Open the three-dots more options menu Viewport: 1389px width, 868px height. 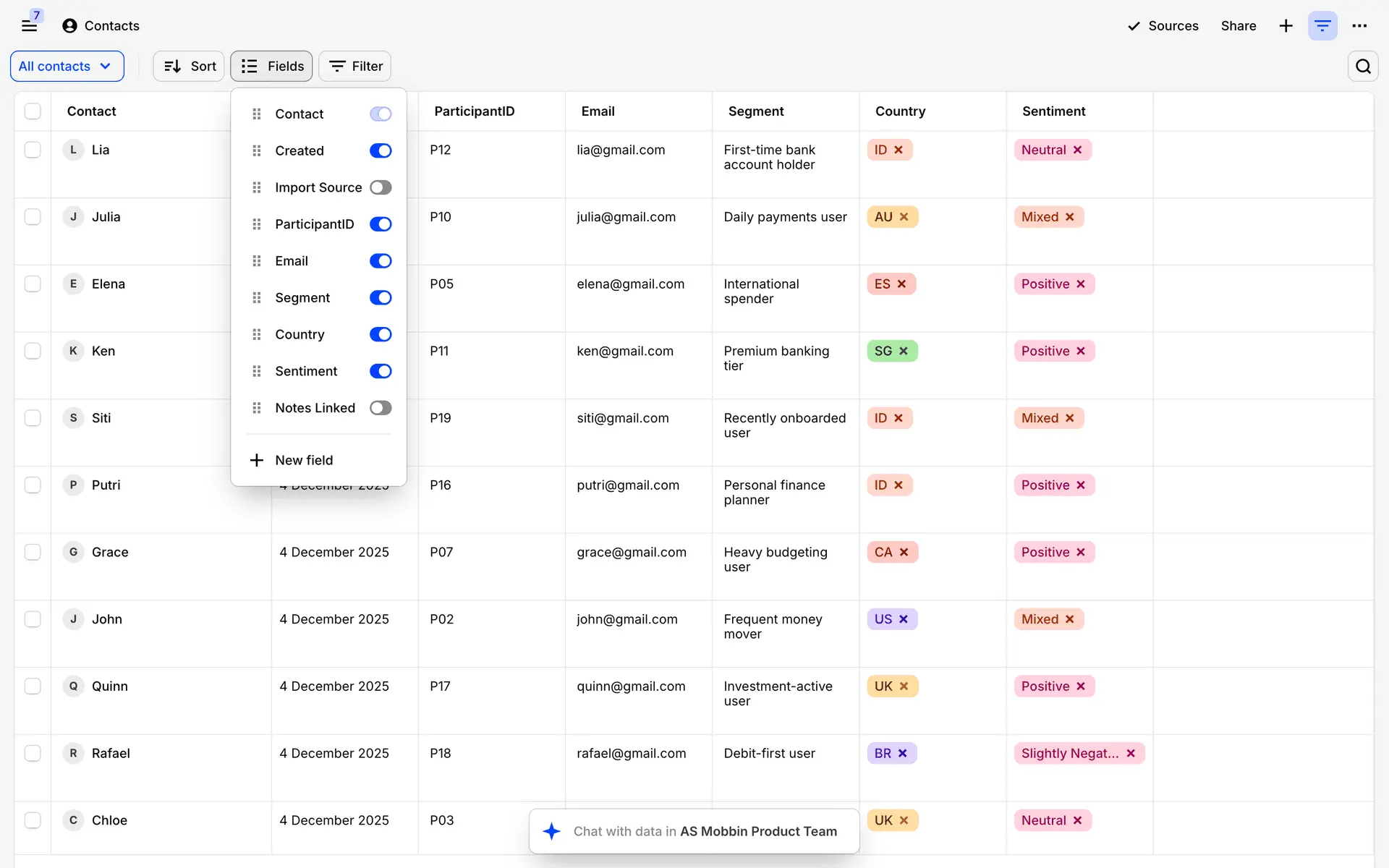tap(1359, 26)
